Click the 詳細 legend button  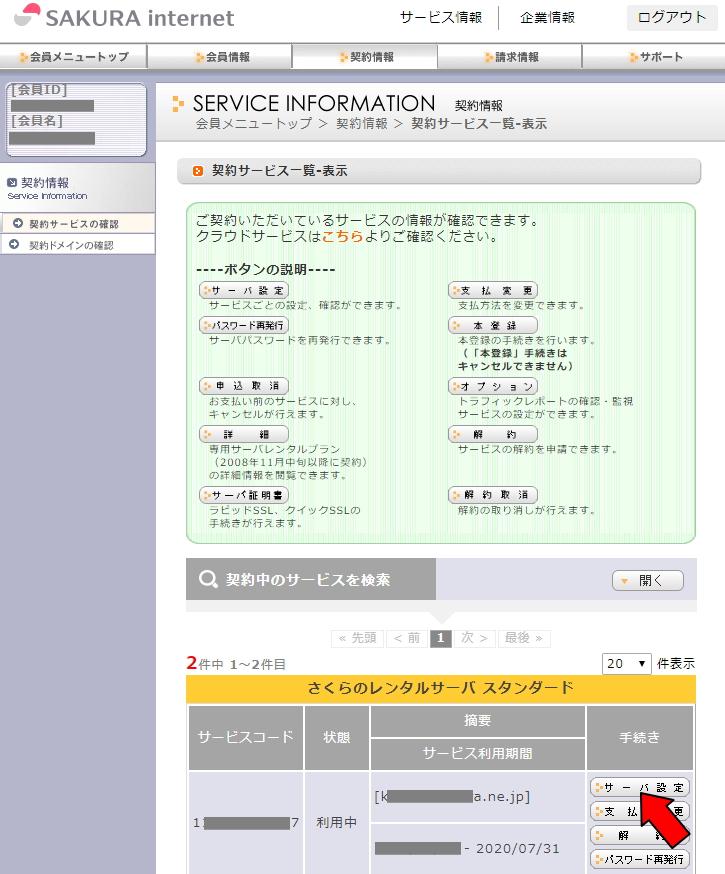pos(244,434)
